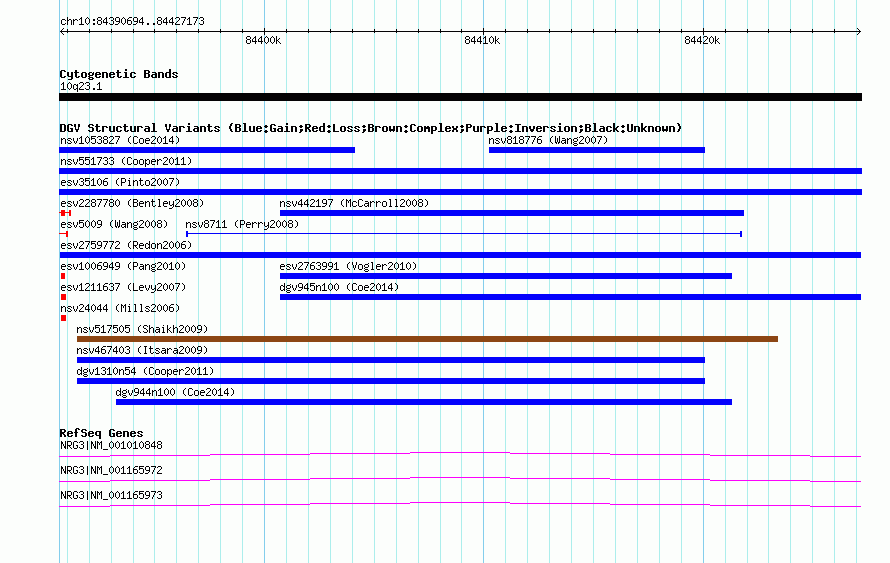Screen dimensions: 890x563
Task: Click the ruler's right arrow end
Action: point(858,31)
